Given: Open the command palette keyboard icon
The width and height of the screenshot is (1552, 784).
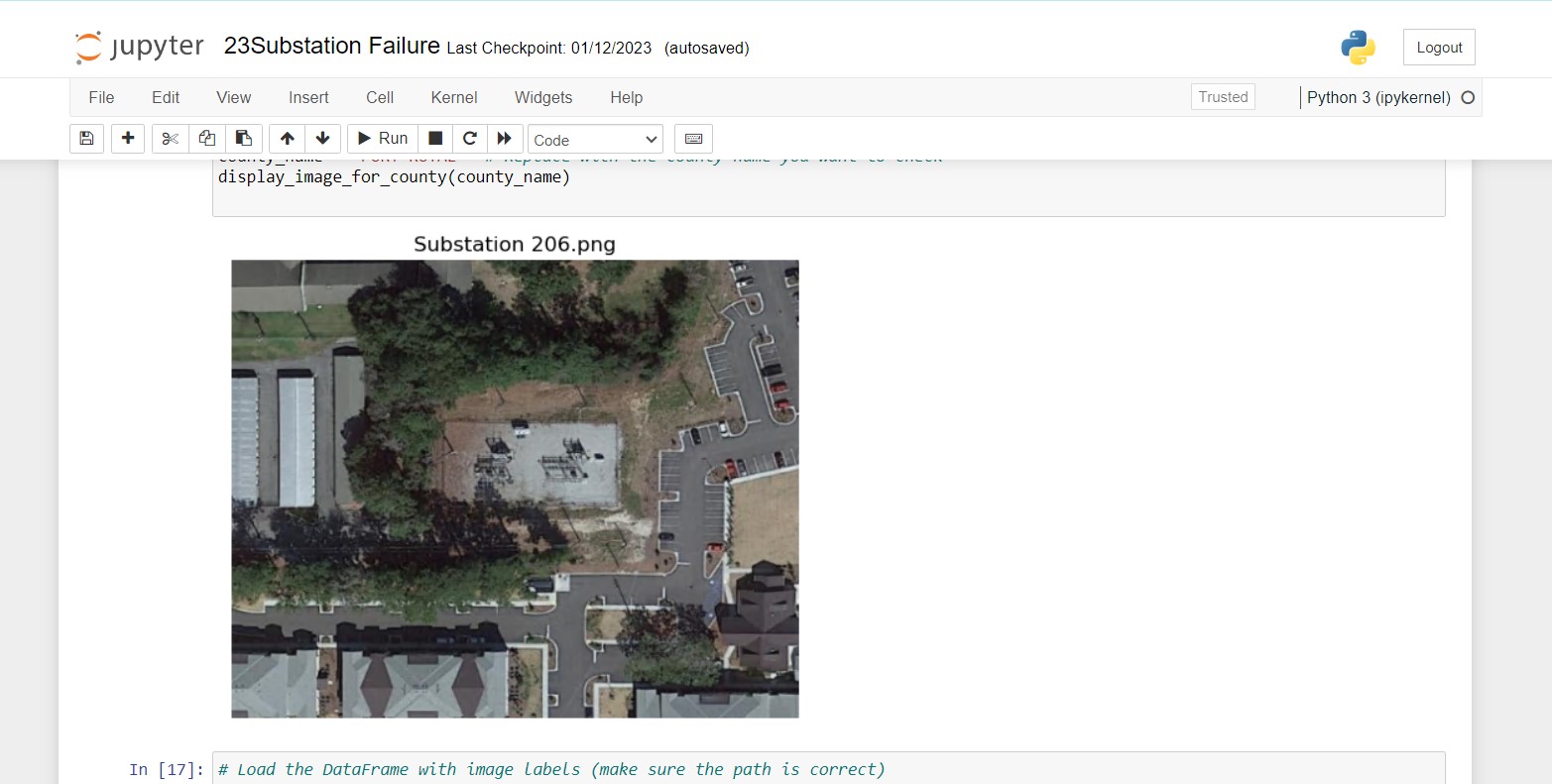Looking at the screenshot, I should (693, 139).
